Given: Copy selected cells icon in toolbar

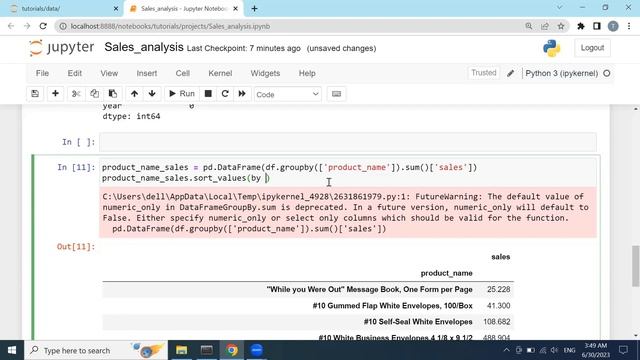Looking at the screenshot, I should pyautogui.click(x=94, y=94).
